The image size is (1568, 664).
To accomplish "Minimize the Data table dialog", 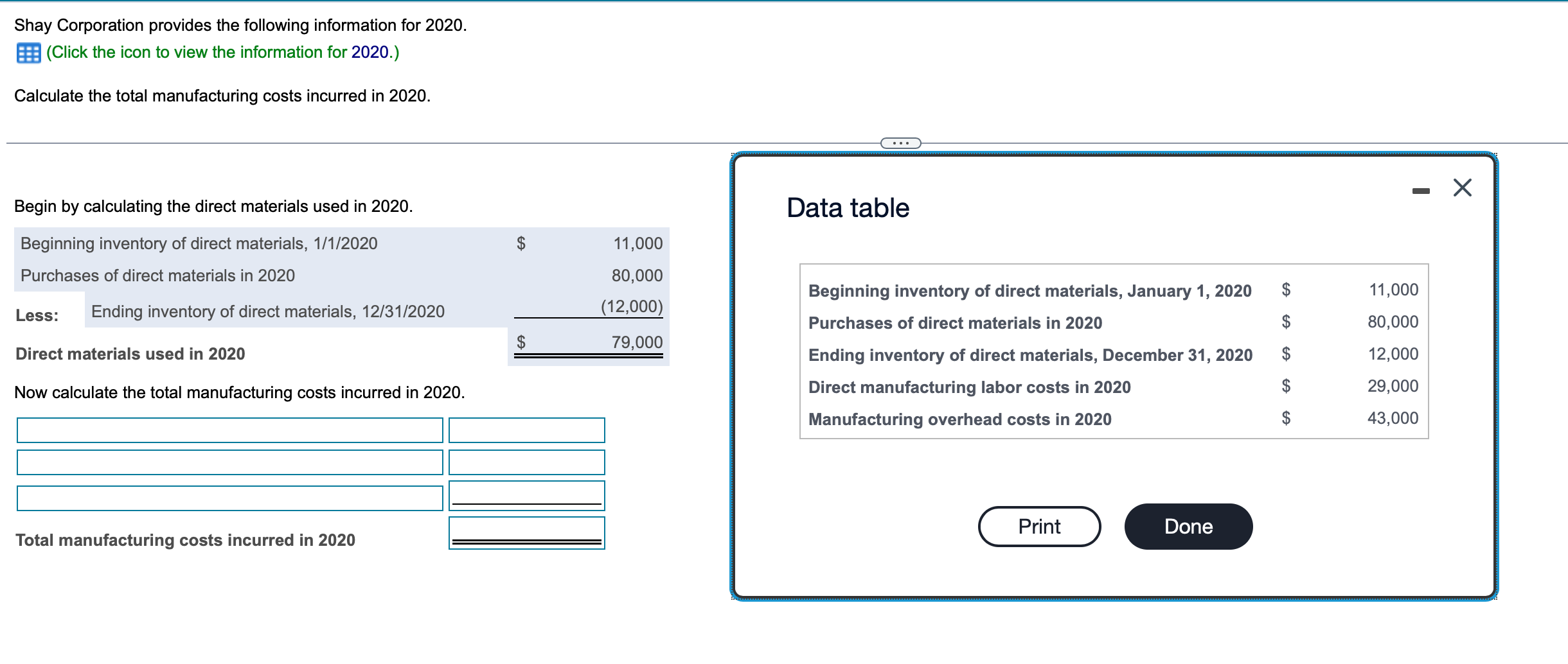I will [1421, 191].
